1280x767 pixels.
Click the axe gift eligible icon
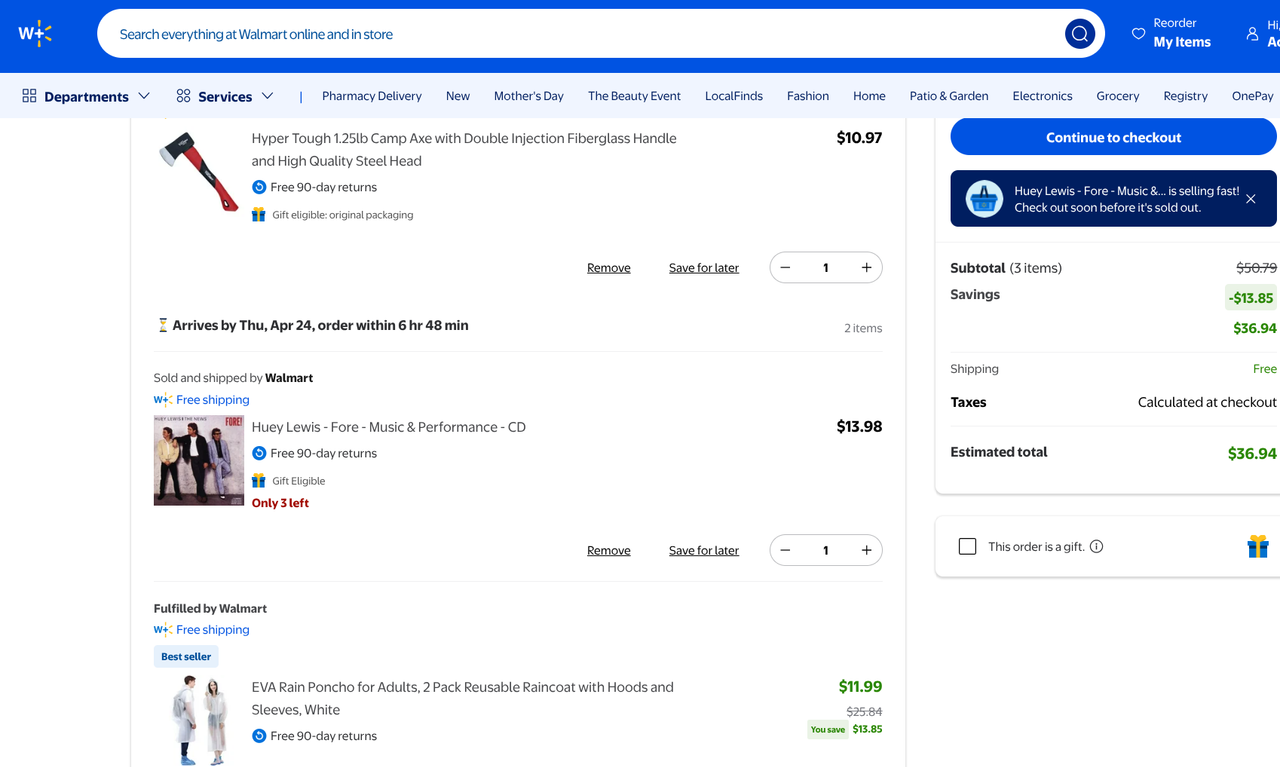coord(259,214)
